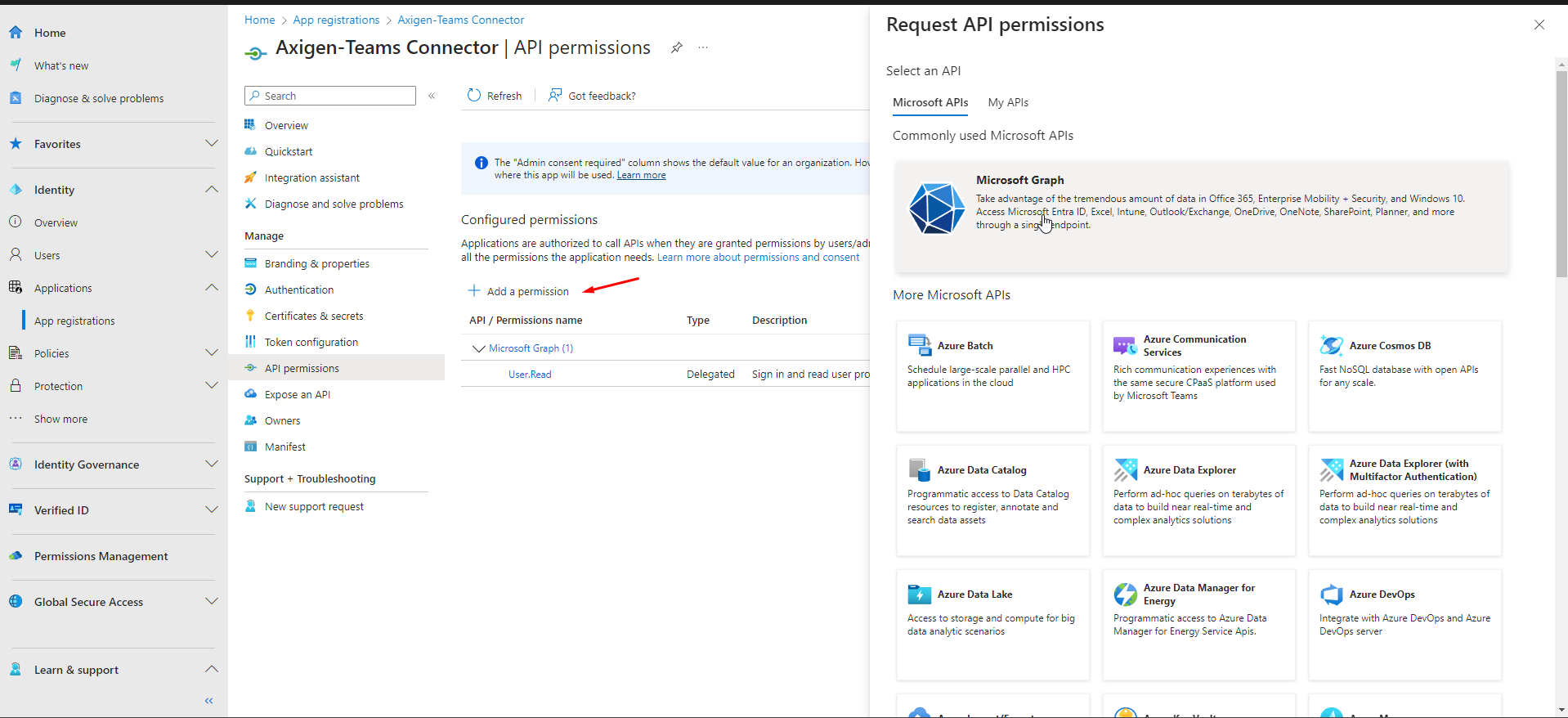Click the Azure Cosmos DB icon
The height and width of the screenshot is (718, 1568).
coord(1331,345)
